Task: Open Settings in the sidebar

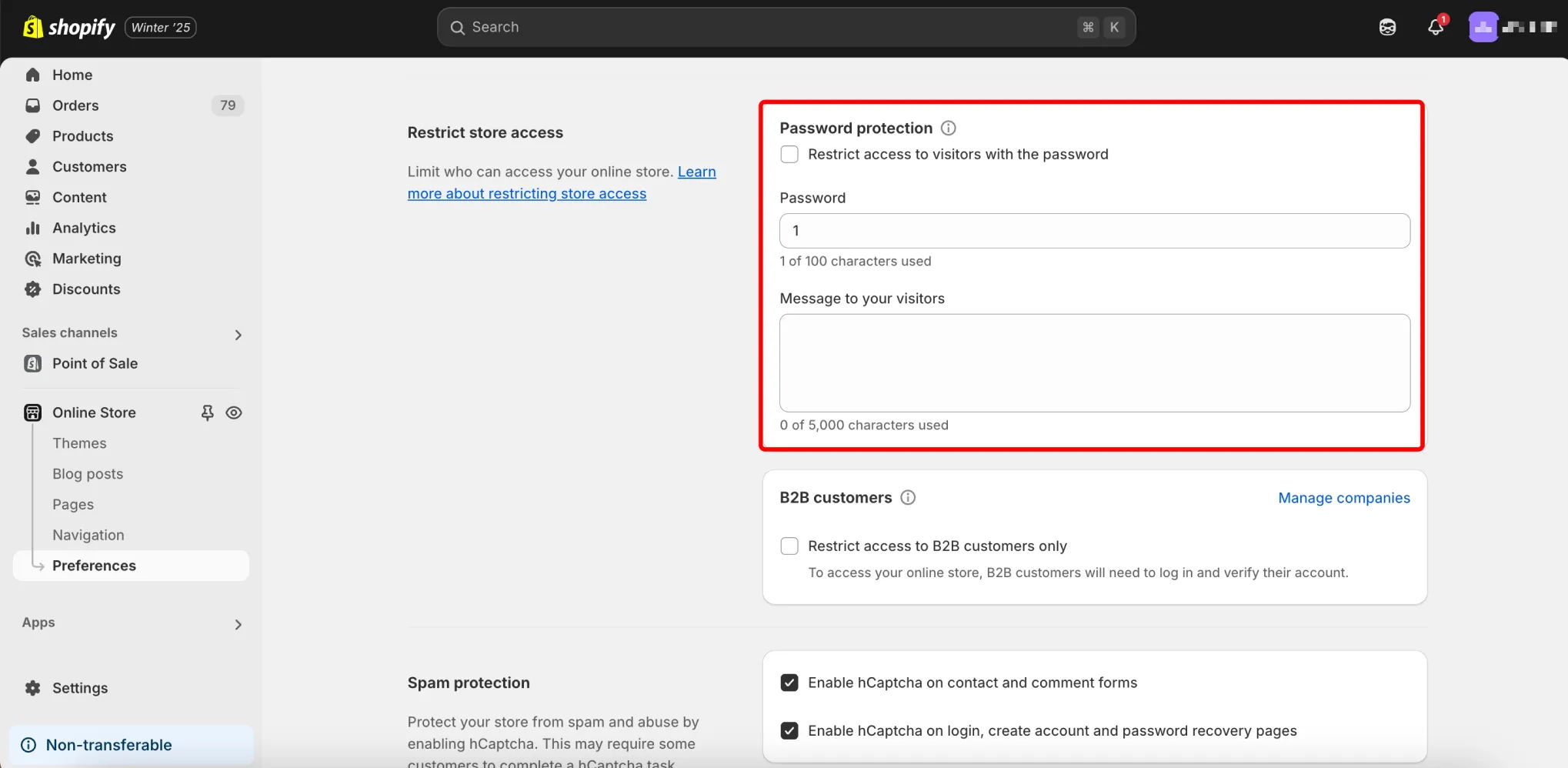Action: click(x=80, y=688)
